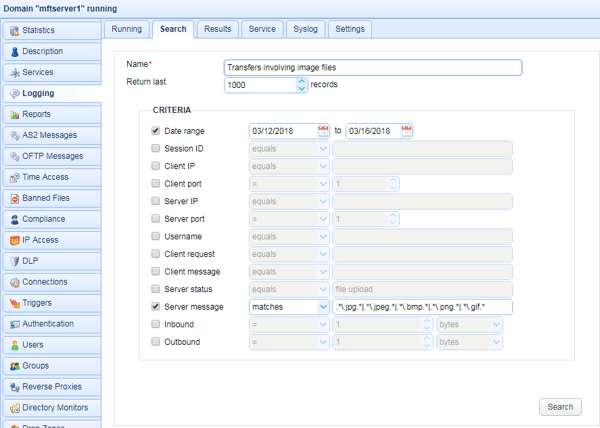Screen dimensions: 600x428
Task: Open the end date calendar picker
Action: [406, 131]
